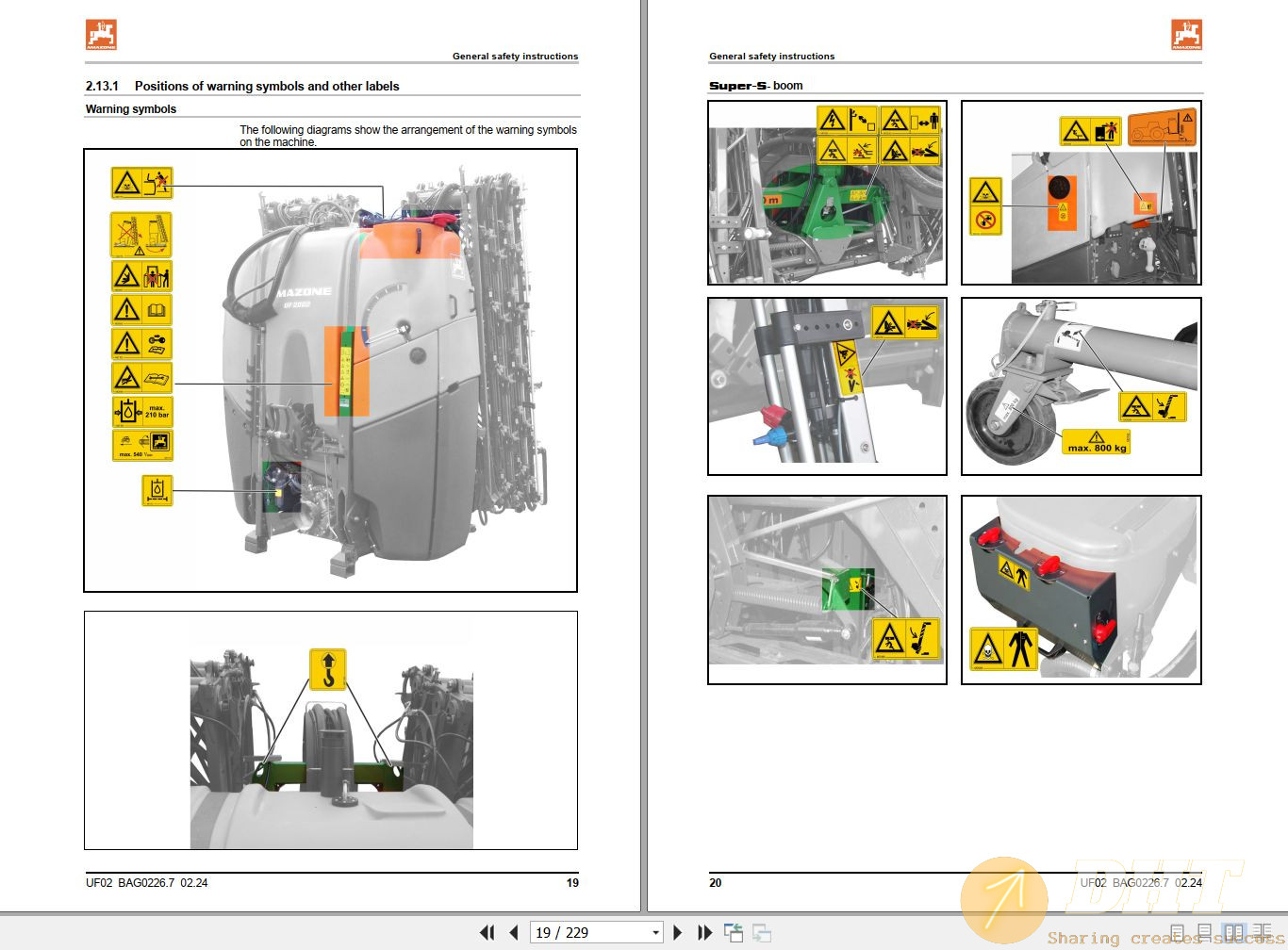This screenshot has width=1288, height=950.
Task: Click the protective suit warning symbol
Action: pyautogui.click(x=1004, y=649)
